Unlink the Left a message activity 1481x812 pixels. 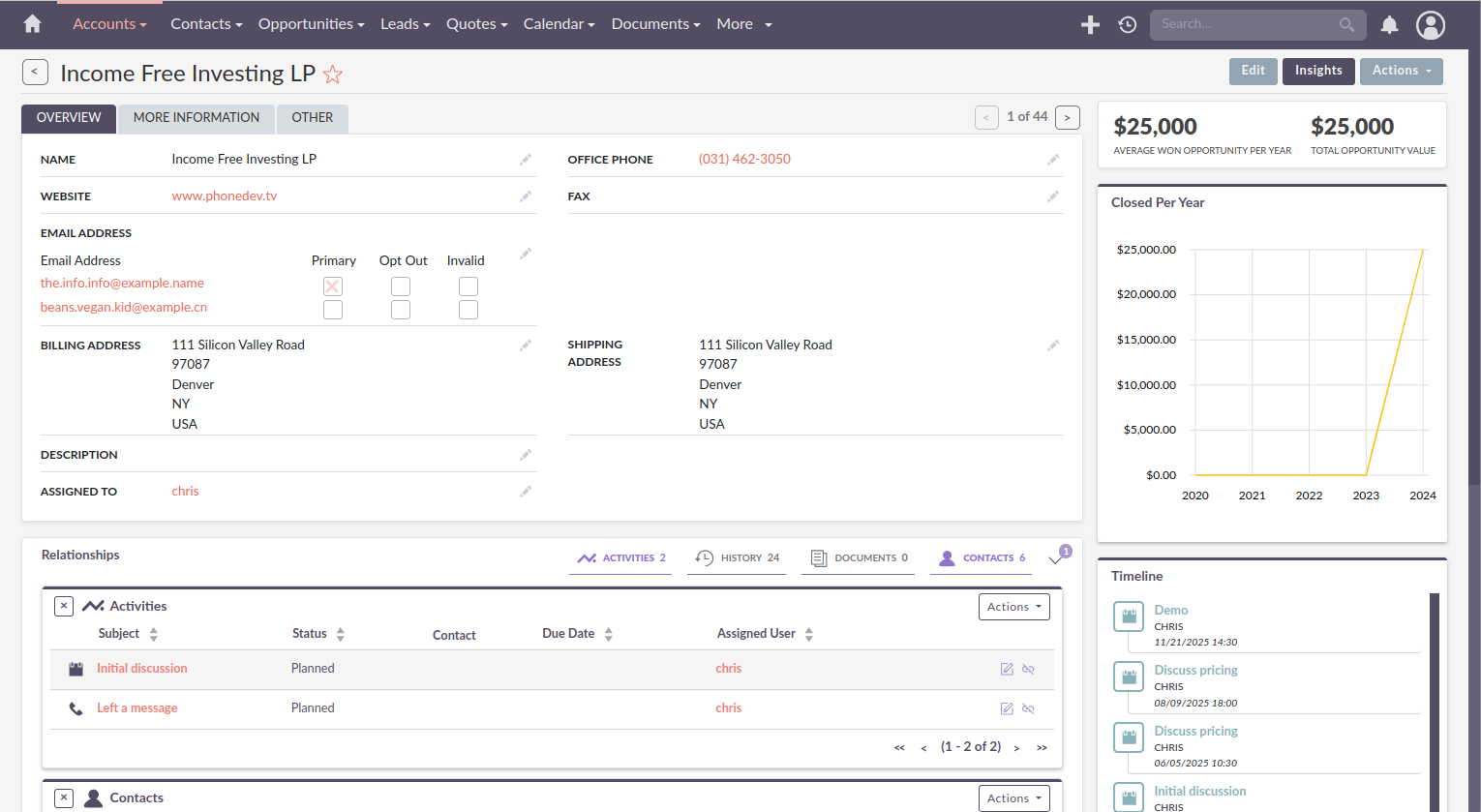point(1028,708)
